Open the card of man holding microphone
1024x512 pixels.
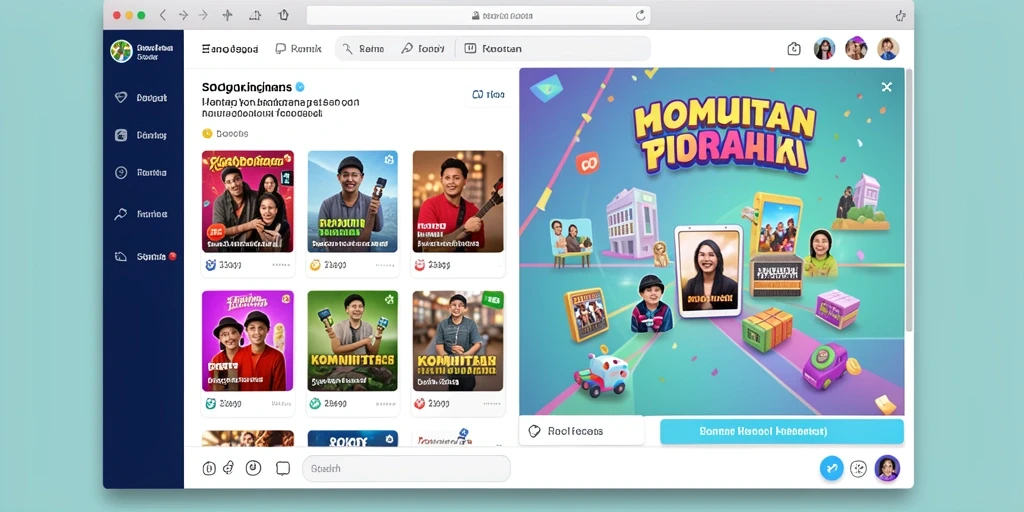[353, 201]
